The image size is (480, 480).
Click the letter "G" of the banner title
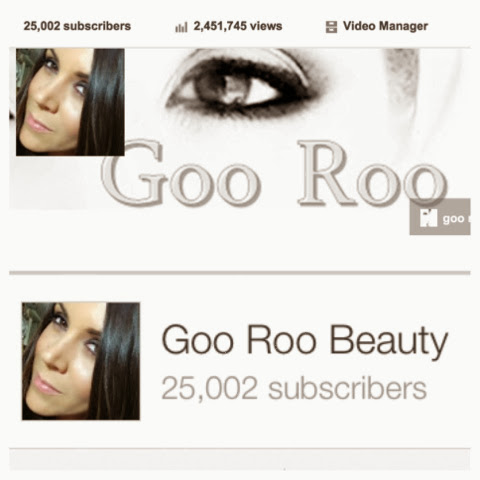132,172
